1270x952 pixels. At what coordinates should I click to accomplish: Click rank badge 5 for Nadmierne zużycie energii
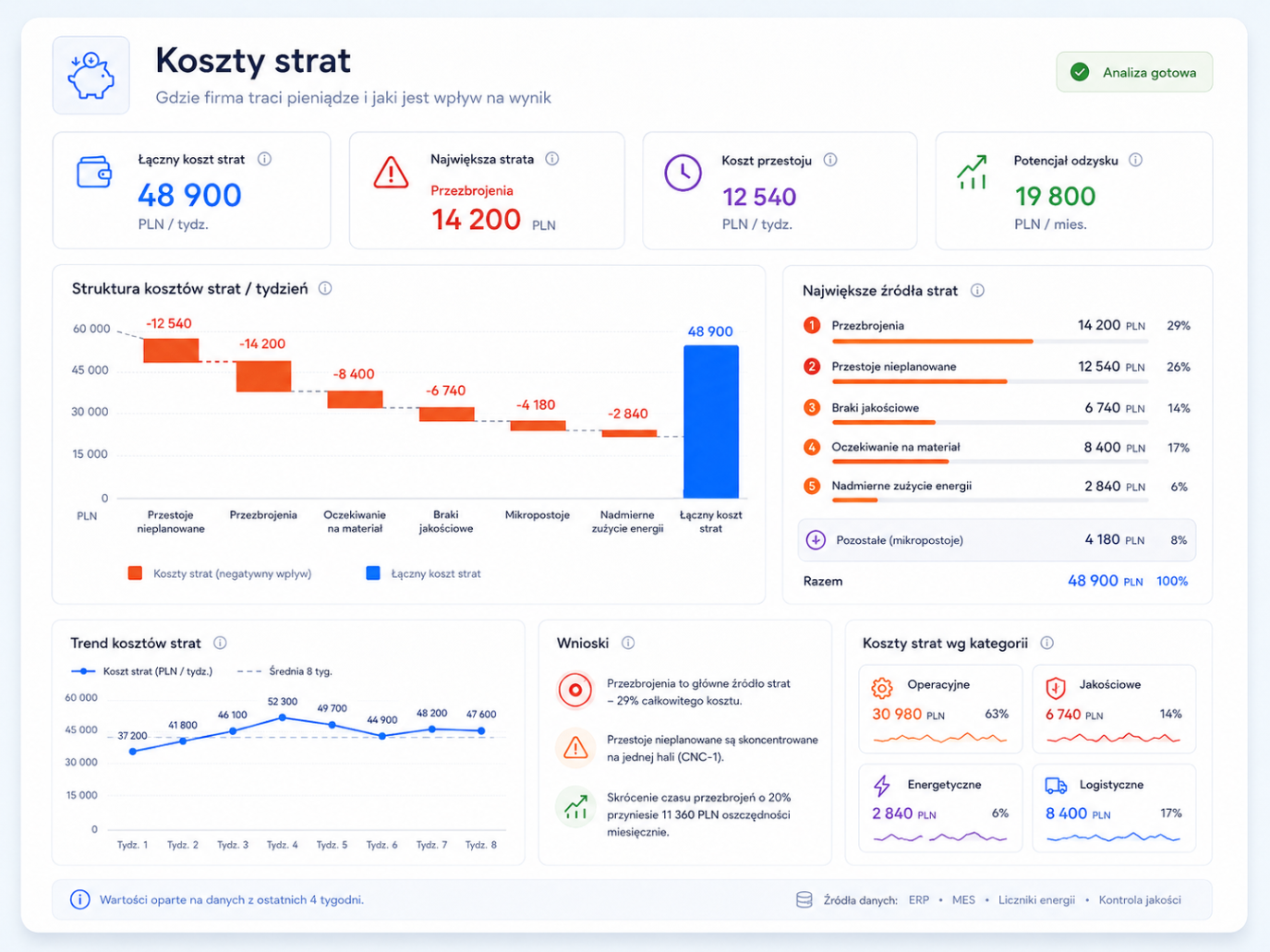coord(812,486)
